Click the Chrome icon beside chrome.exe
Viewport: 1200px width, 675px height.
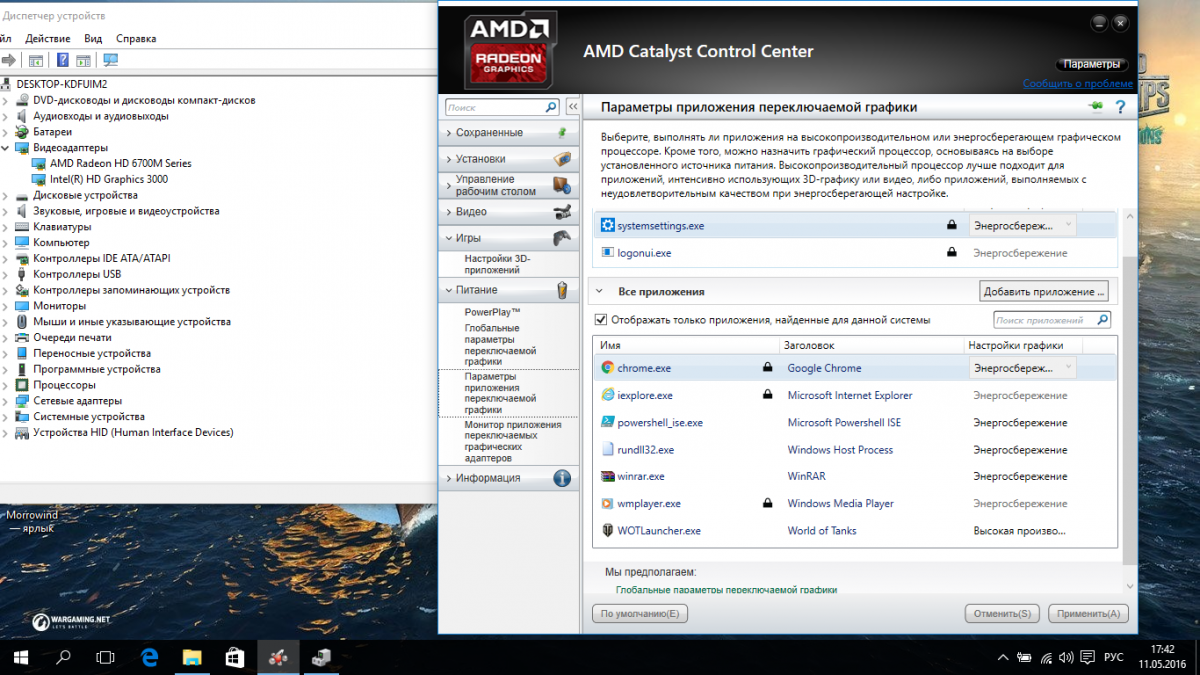607,368
